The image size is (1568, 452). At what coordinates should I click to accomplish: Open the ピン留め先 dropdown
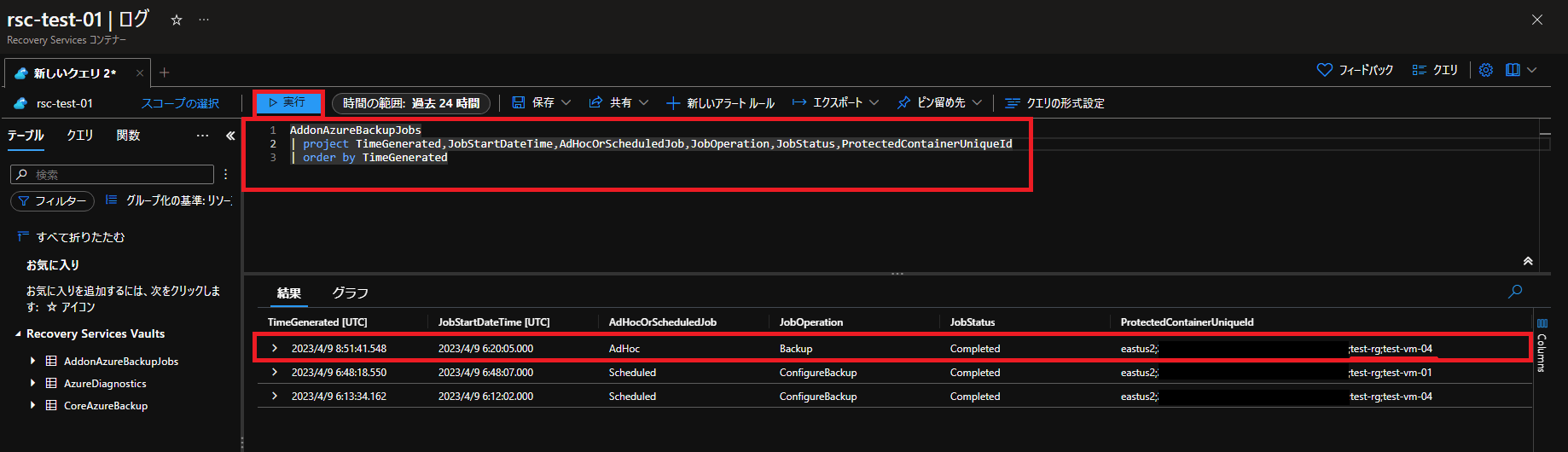[938, 102]
